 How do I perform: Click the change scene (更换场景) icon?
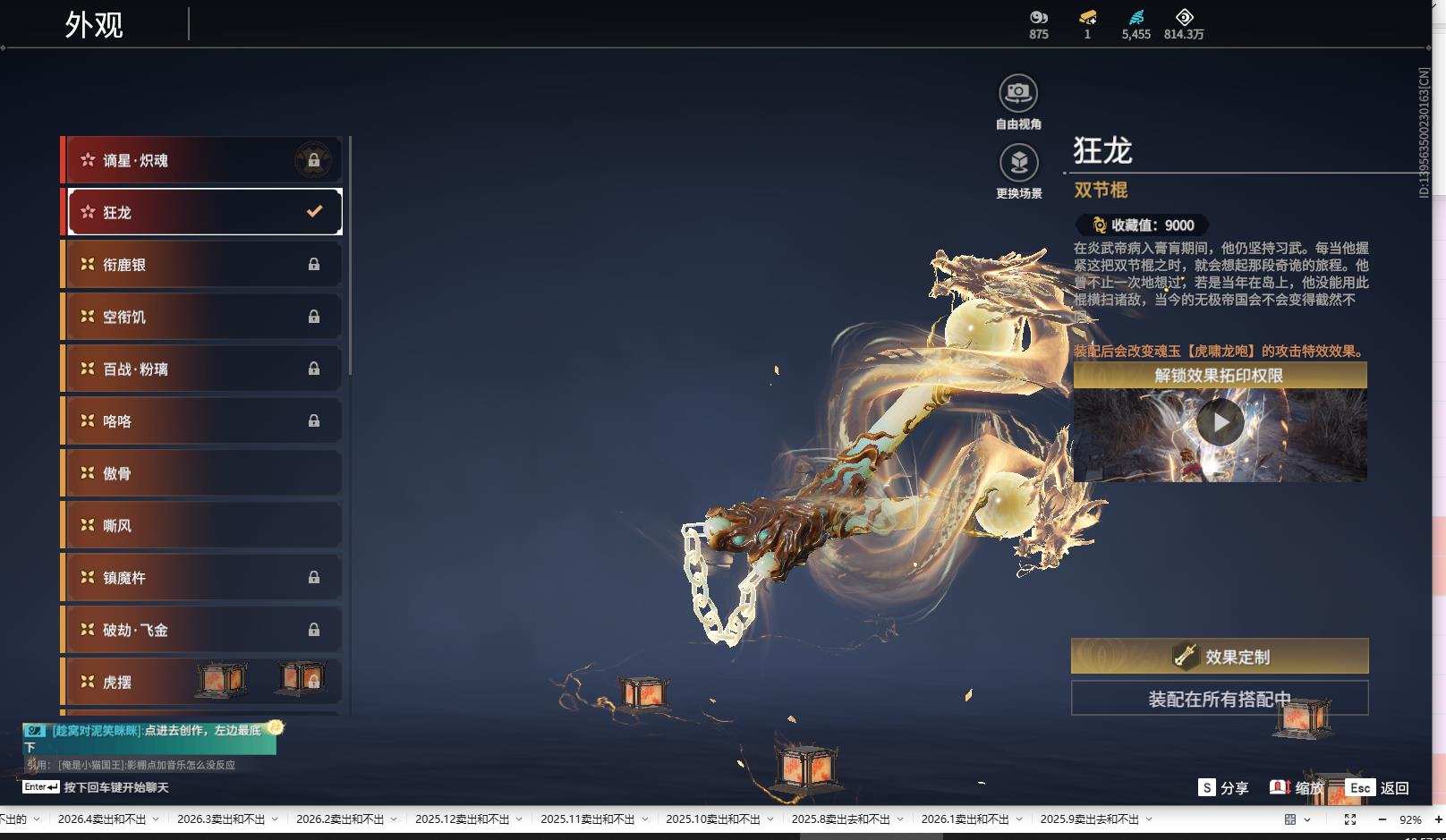1018,163
